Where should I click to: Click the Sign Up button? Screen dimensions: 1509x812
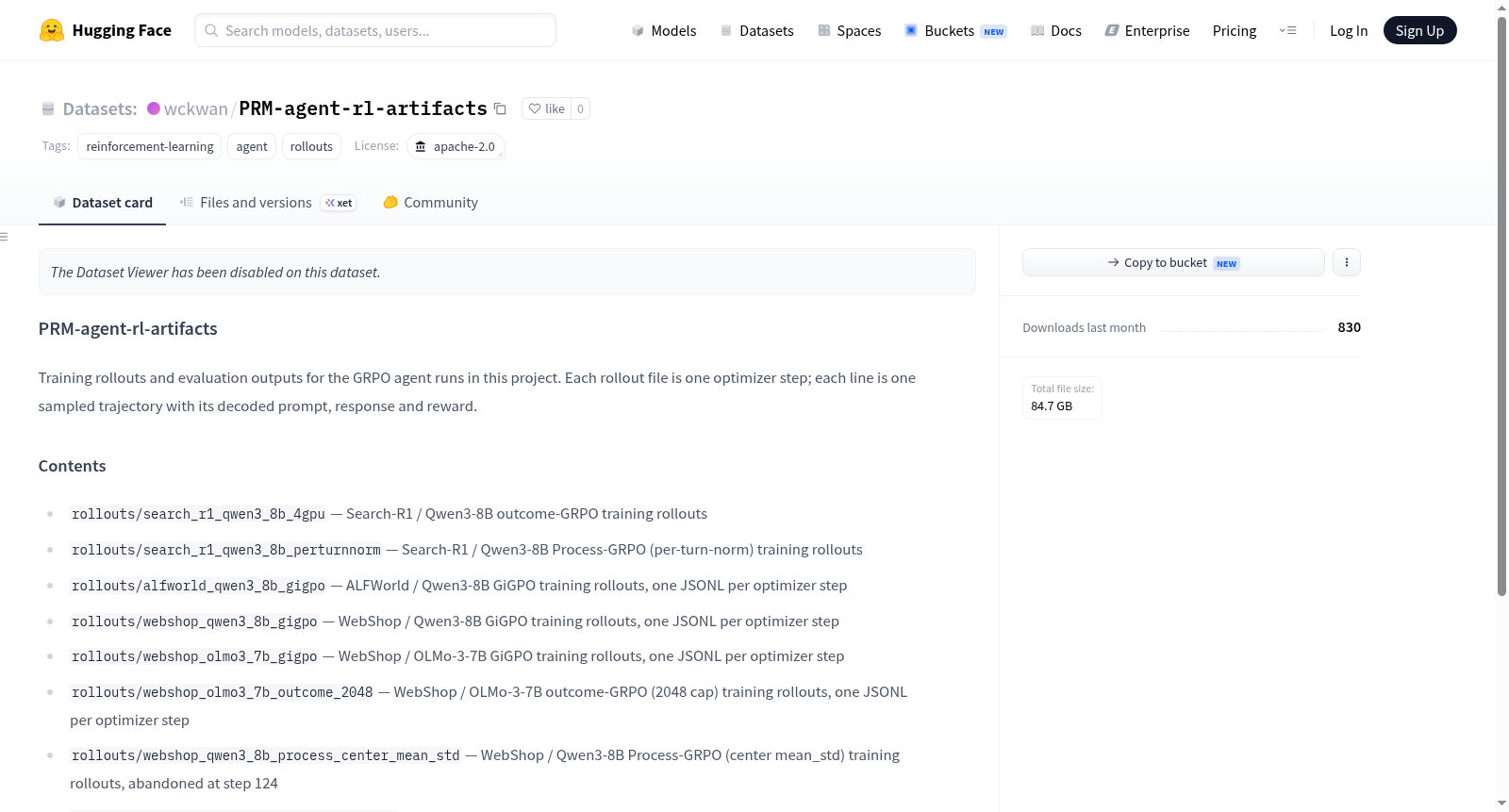1419,30
